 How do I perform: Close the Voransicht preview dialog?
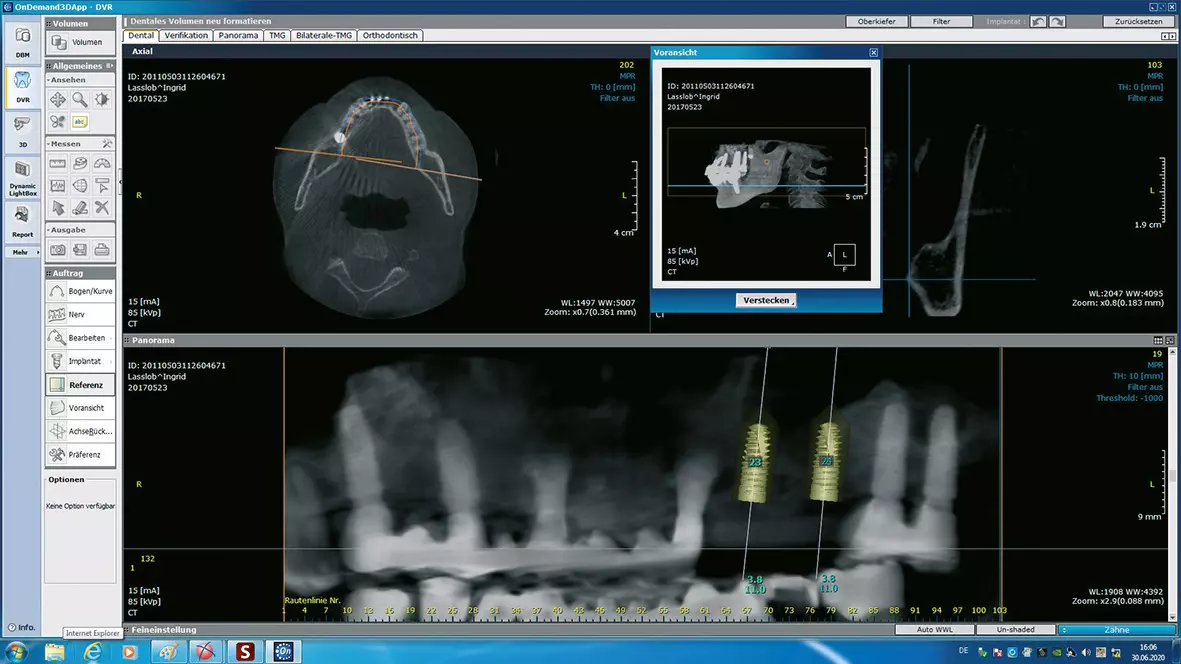click(874, 53)
